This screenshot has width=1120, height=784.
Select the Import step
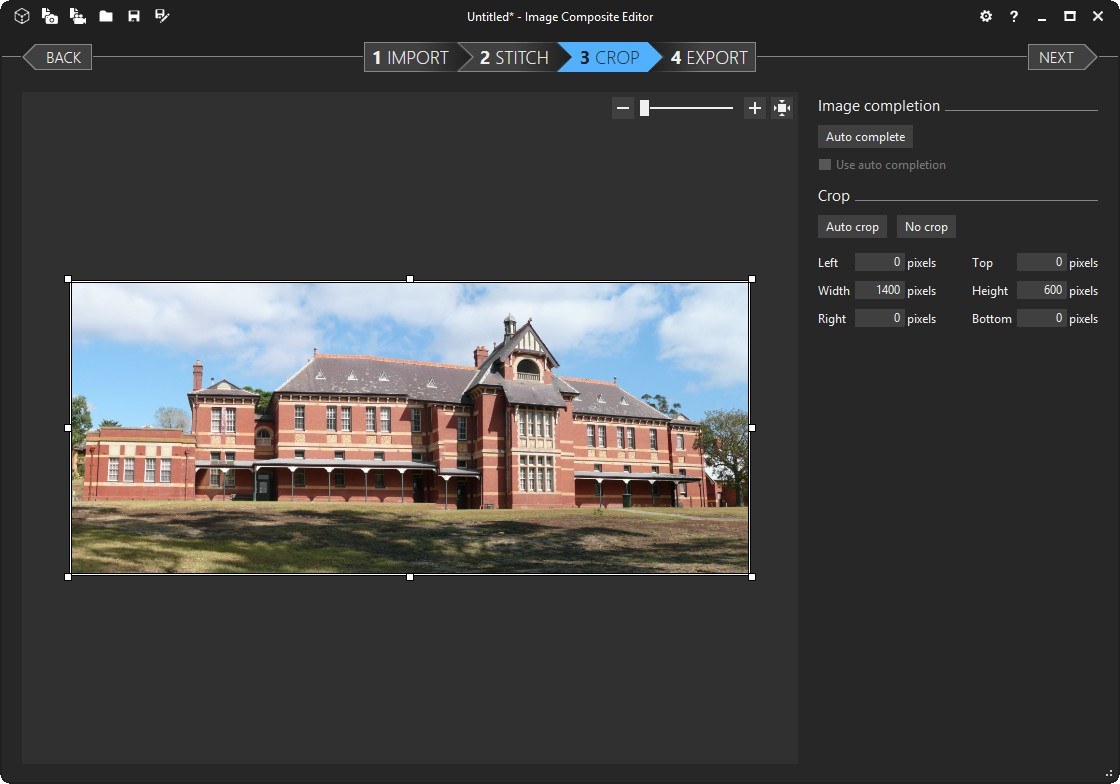pyautogui.click(x=410, y=57)
